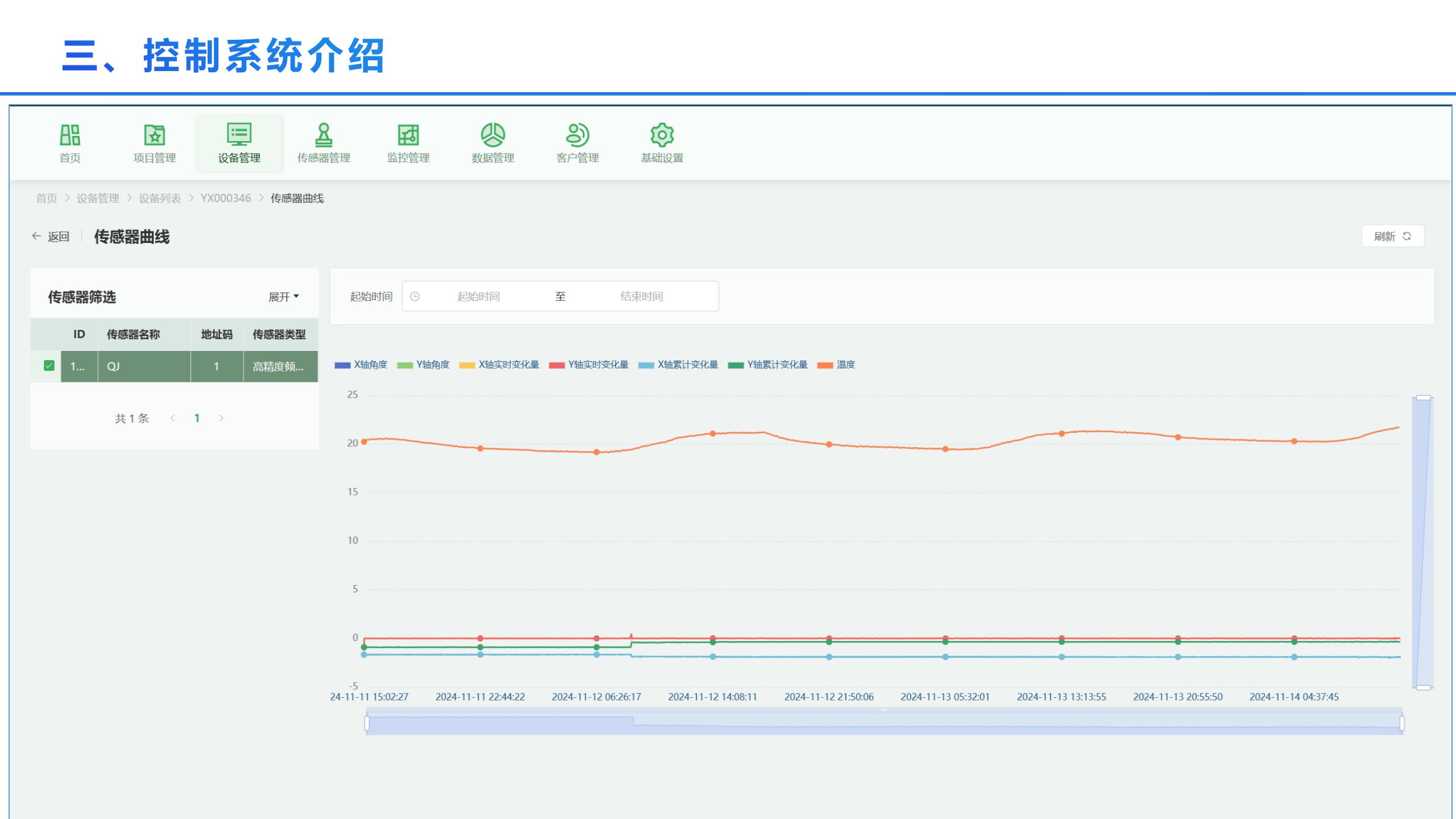Toggle X轴累计变化量 legend series
The image size is (1456, 819).
[x=678, y=365]
